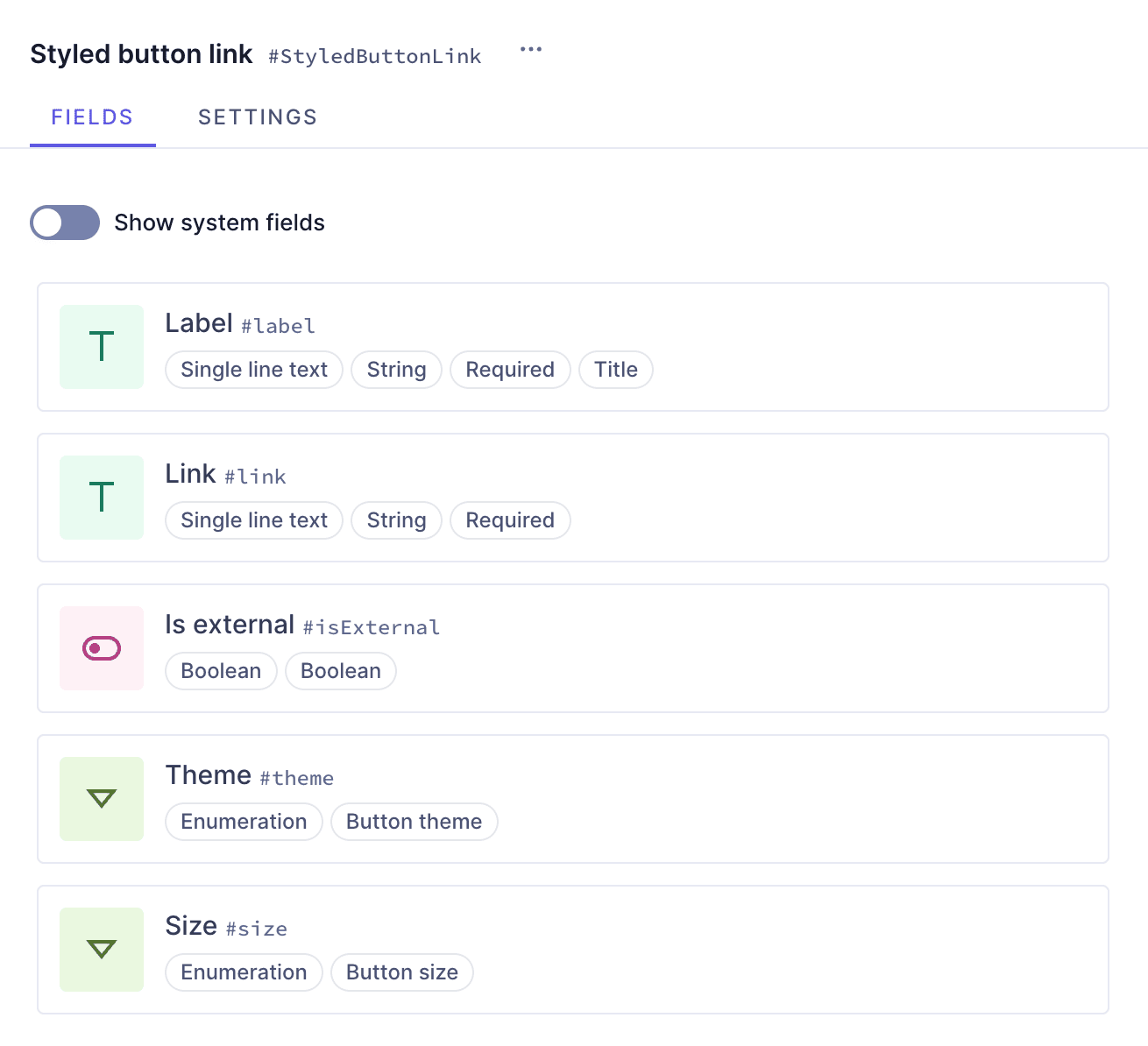
Task: Open the model options ellipsis menu
Action: pyautogui.click(x=531, y=50)
